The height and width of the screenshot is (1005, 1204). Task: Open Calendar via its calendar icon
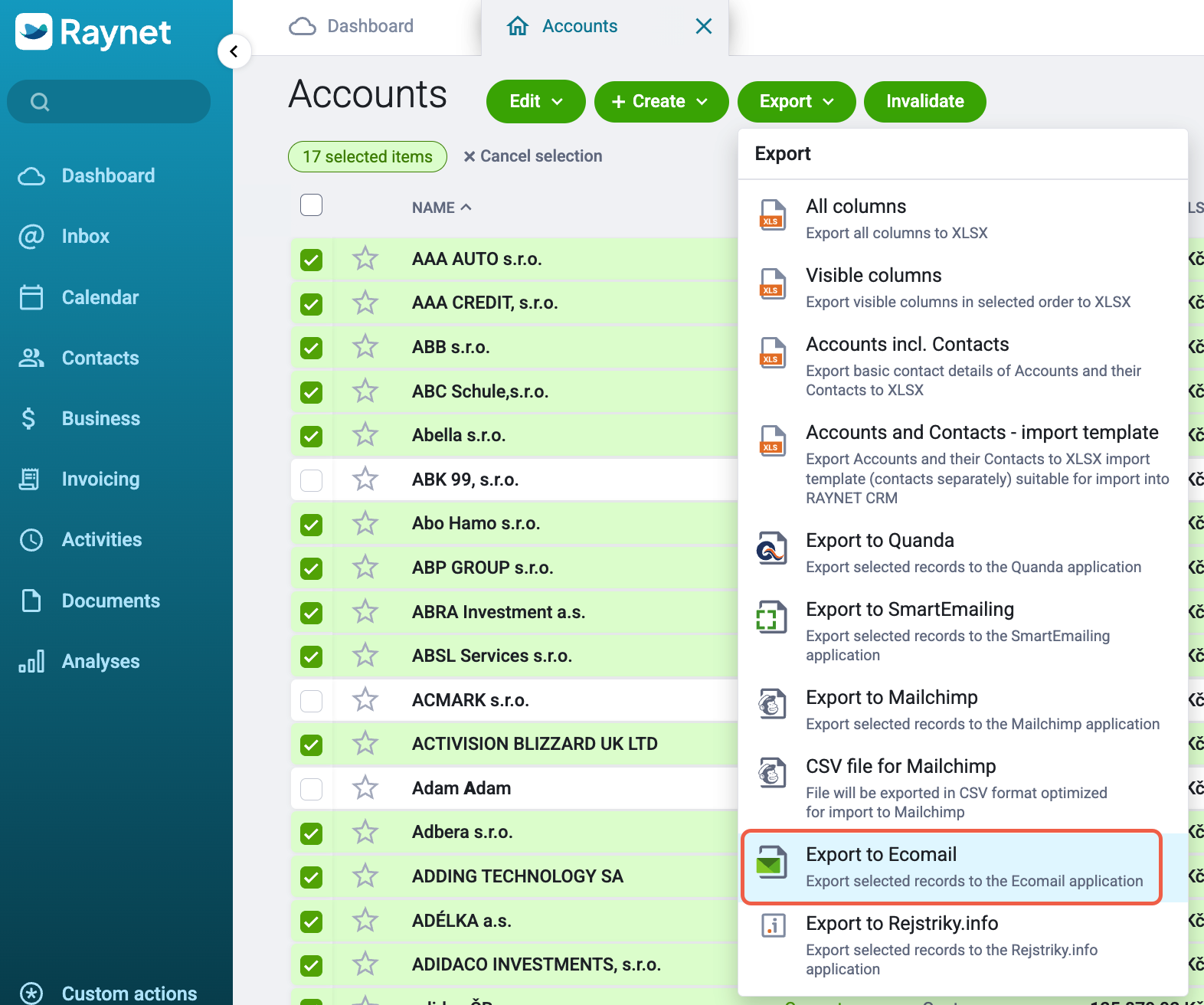(x=31, y=297)
